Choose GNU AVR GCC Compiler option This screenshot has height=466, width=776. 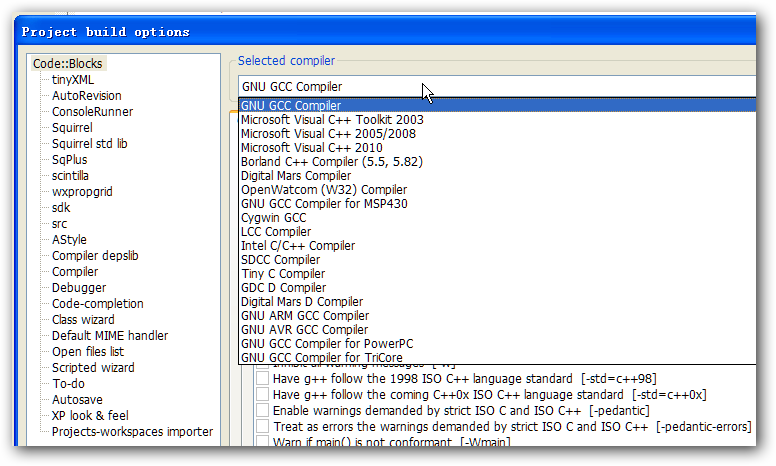497,329
